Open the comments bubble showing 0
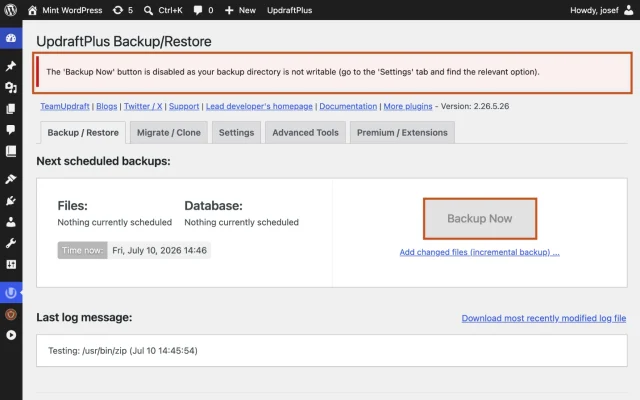Viewport: 640px width, 400px height. [x=198, y=10]
